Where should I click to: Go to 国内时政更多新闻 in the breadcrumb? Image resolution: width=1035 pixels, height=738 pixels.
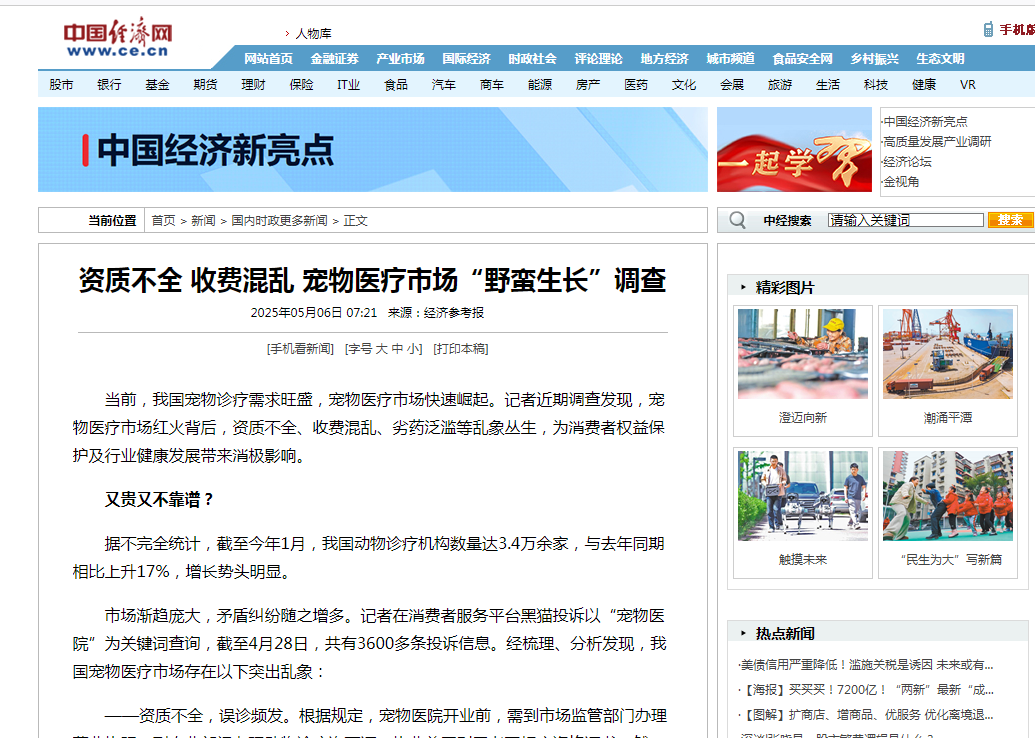tap(279, 220)
